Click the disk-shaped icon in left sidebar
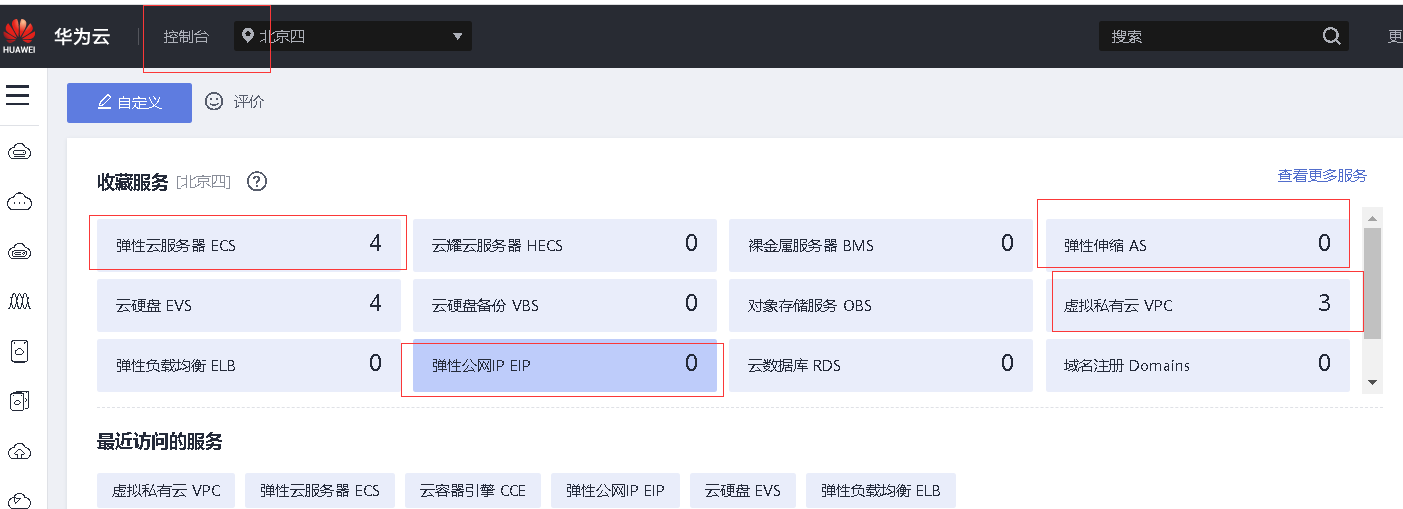This screenshot has width=1403, height=509. click(x=19, y=350)
